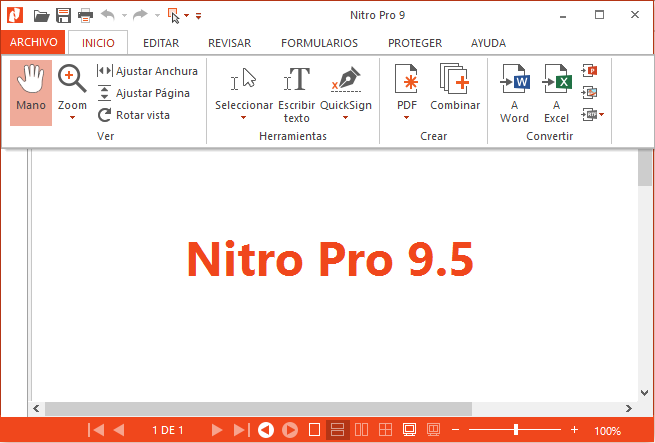Switch to the PROTEGER tab
The width and height of the screenshot is (655, 443).
coord(415,43)
